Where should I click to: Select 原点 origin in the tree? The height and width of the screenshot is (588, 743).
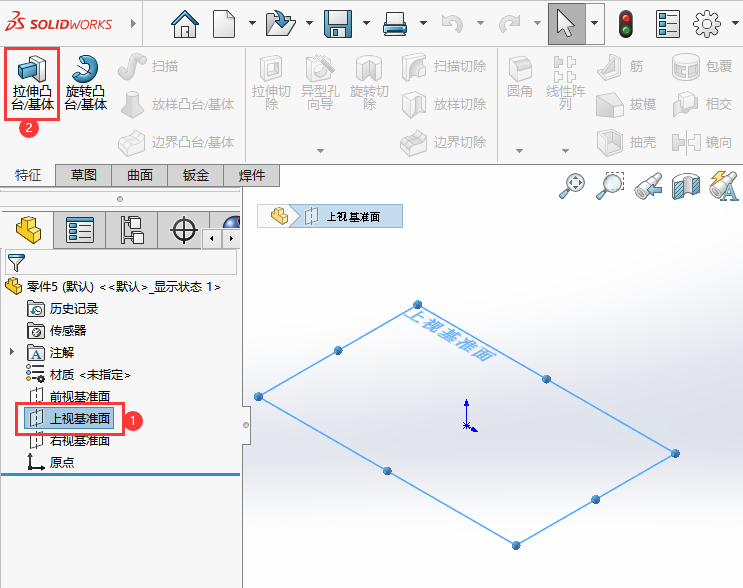click(x=51, y=462)
